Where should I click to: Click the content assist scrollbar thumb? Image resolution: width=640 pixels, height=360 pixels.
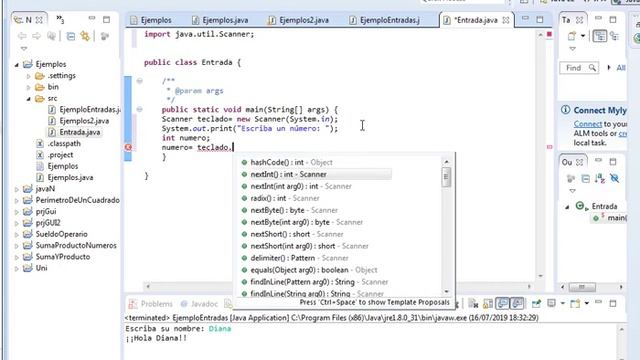tap(446, 178)
